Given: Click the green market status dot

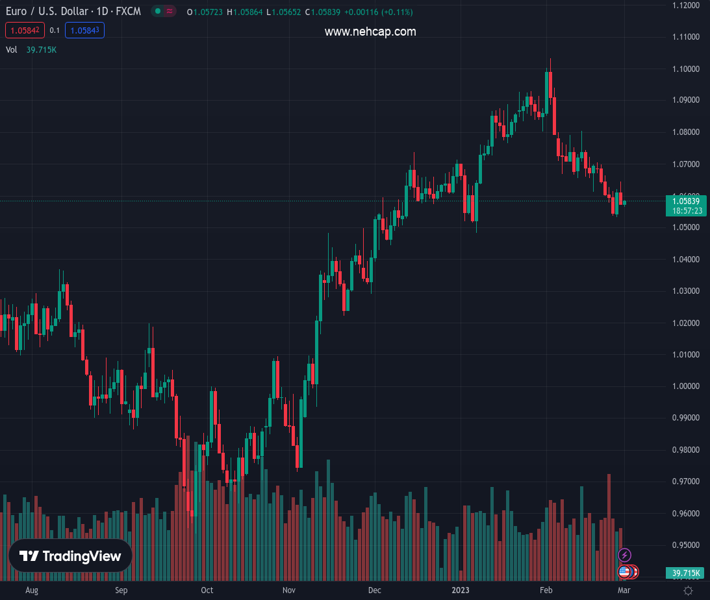Looking at the screenshot, I should [157, 11].
